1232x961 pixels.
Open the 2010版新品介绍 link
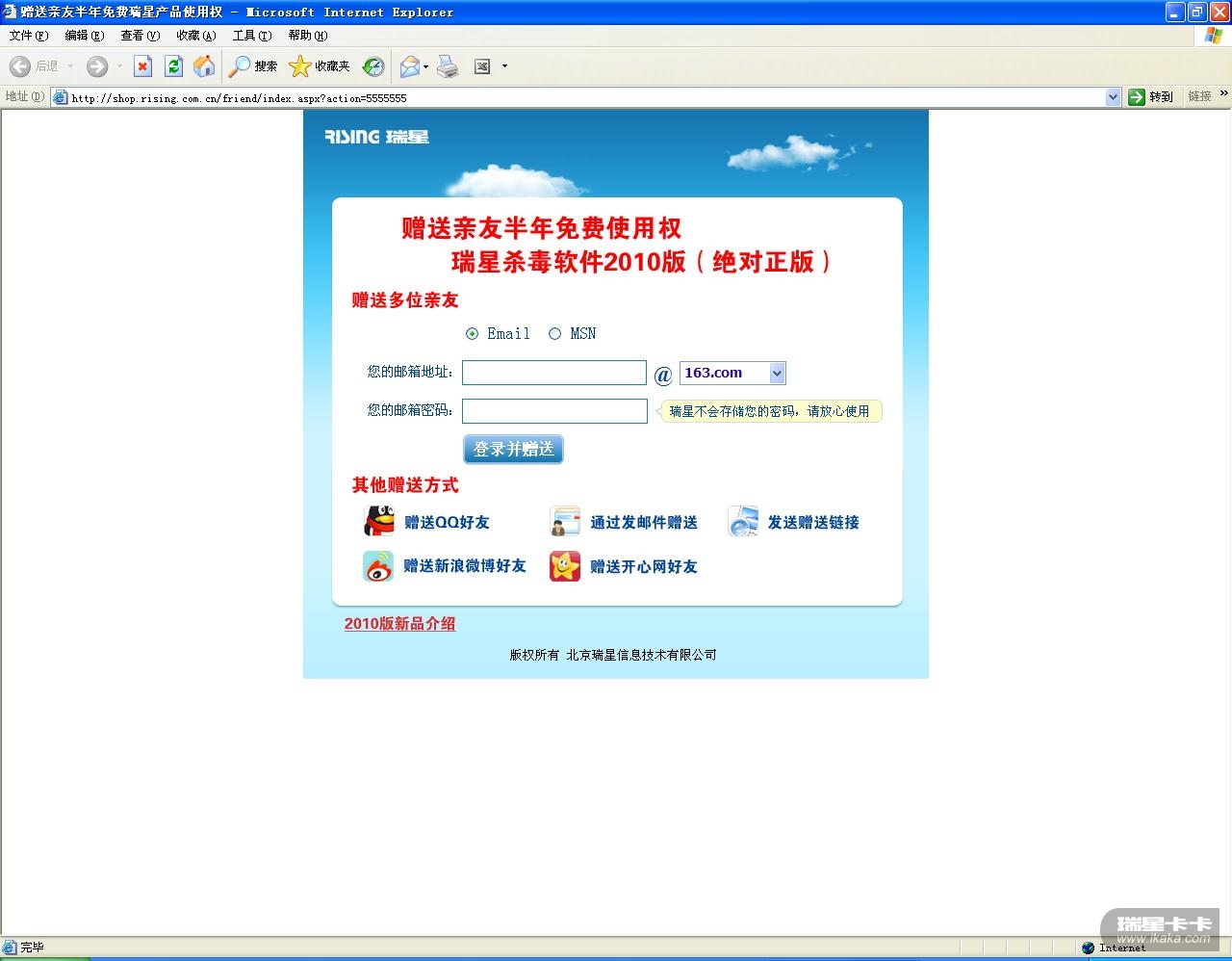coord(400,624)
